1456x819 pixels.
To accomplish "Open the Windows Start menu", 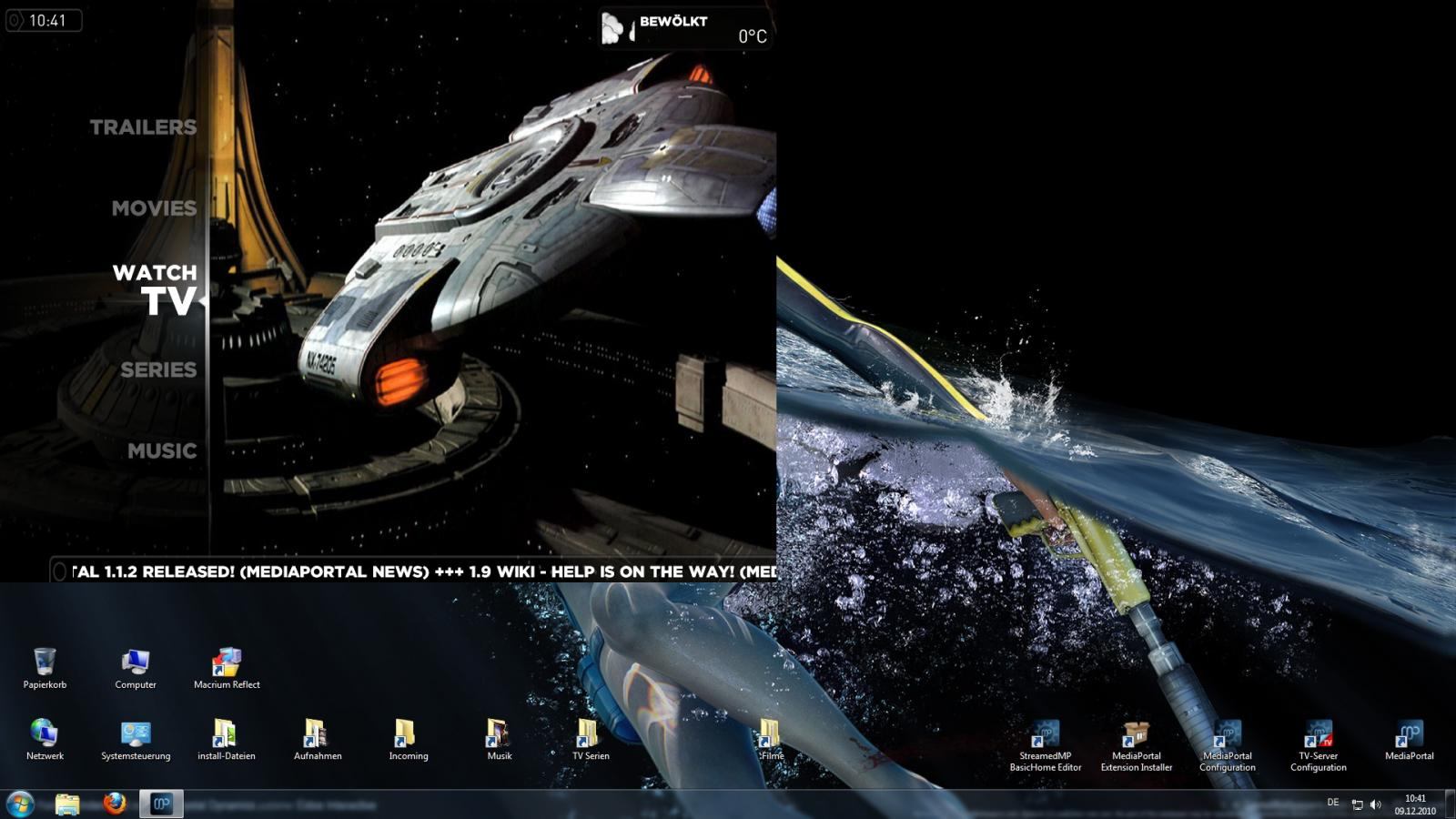I will [x=20, y=804].
